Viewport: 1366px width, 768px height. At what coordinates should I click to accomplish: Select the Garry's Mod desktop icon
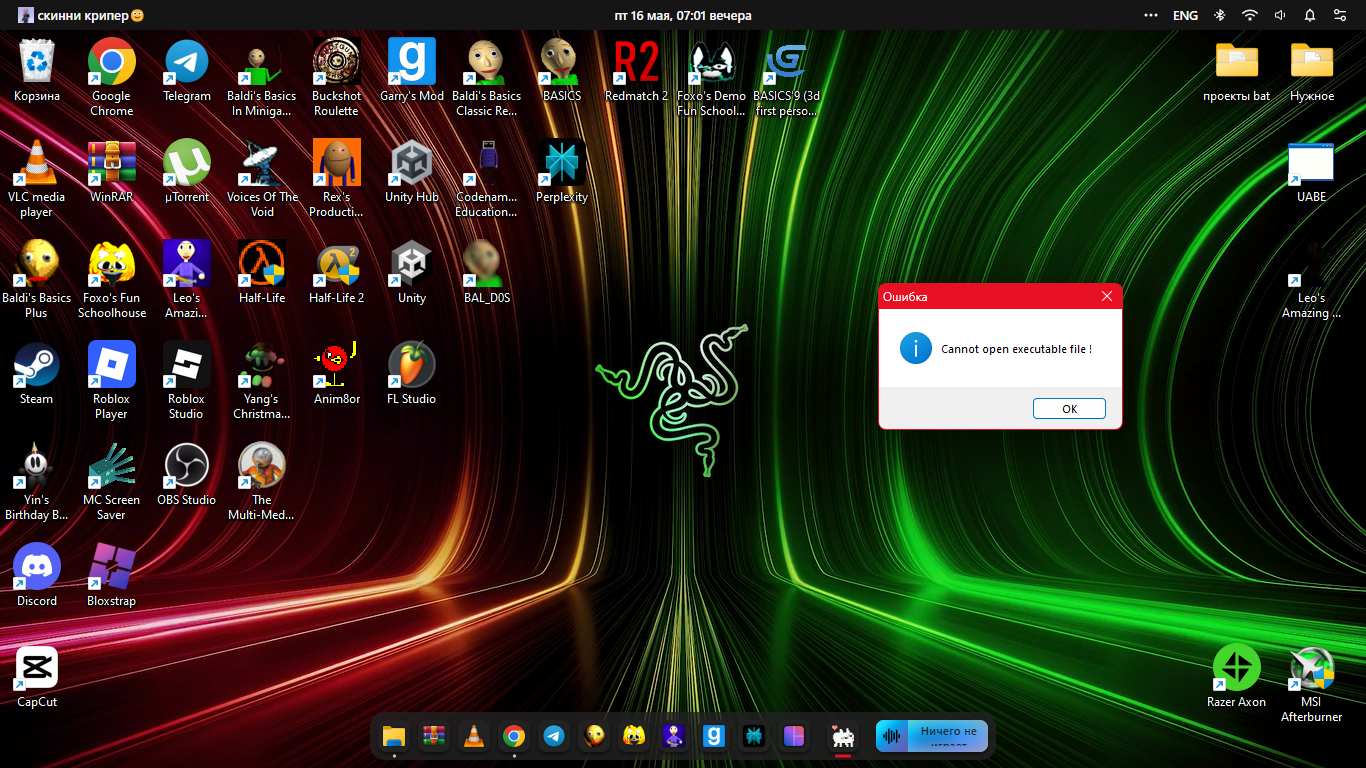click(x=412, y=70)
